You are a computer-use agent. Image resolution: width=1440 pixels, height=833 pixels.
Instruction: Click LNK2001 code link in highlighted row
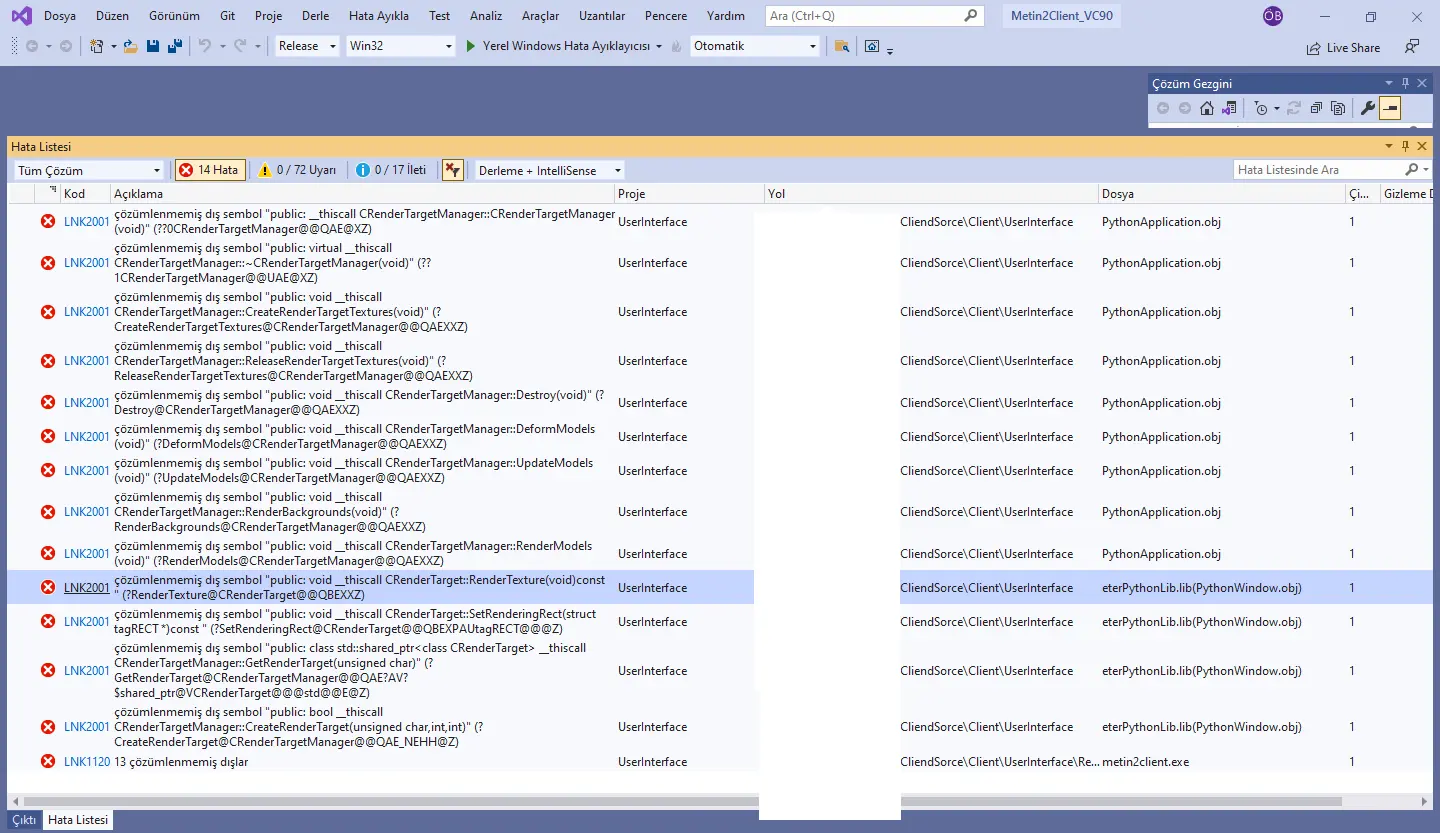(86, 588)
